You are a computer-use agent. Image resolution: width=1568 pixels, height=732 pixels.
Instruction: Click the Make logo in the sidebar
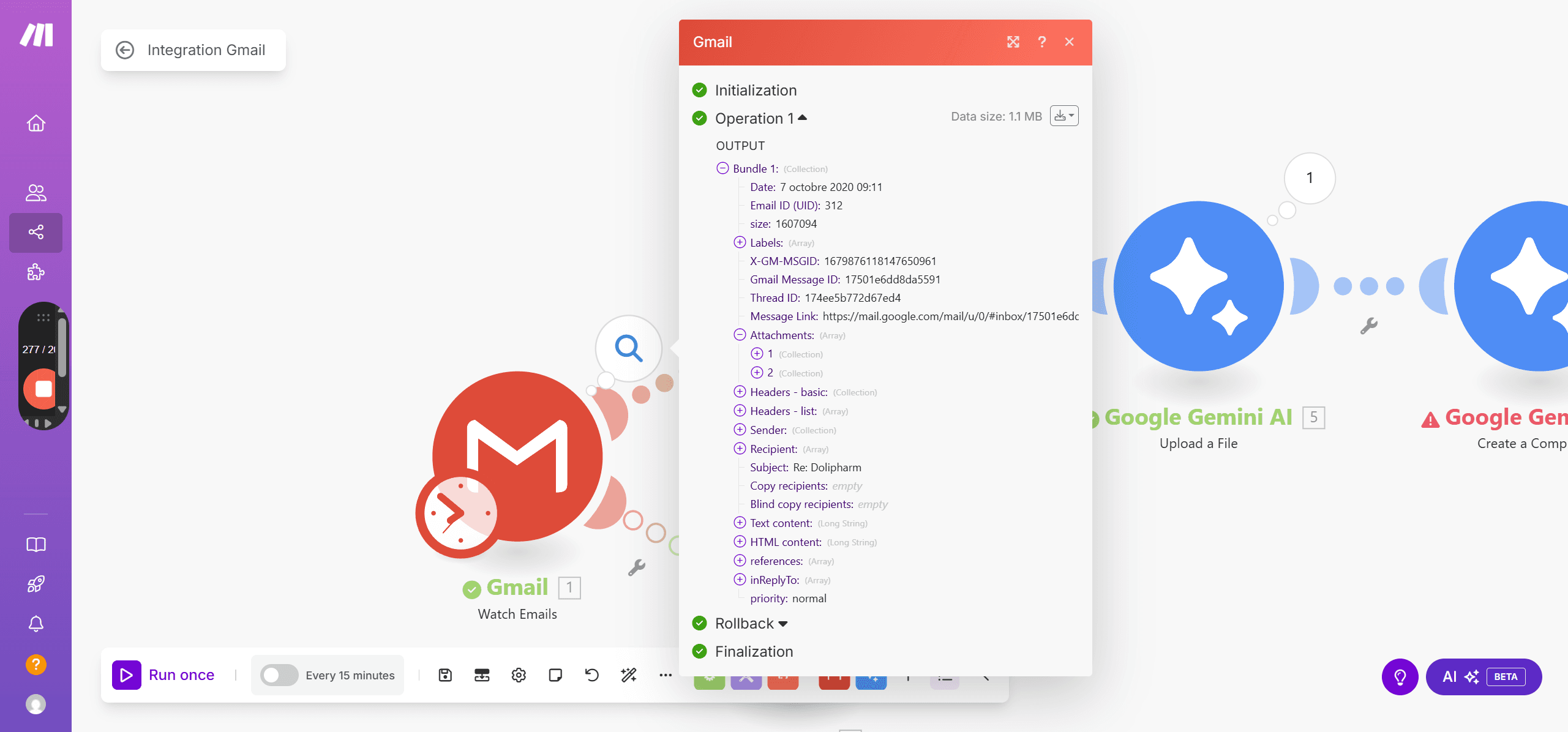coord(36,35)
